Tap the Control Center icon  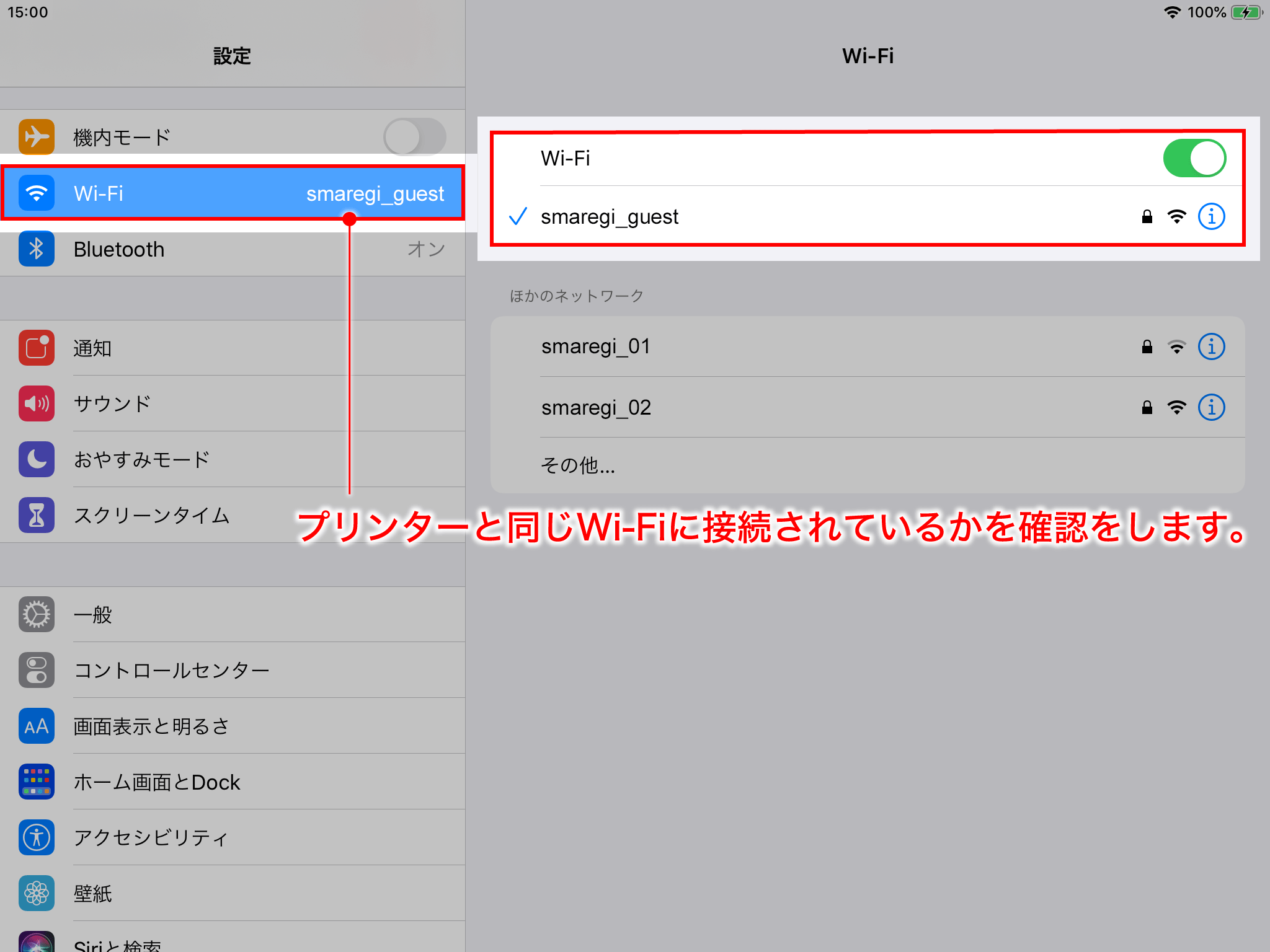click(x=36, y=670)
